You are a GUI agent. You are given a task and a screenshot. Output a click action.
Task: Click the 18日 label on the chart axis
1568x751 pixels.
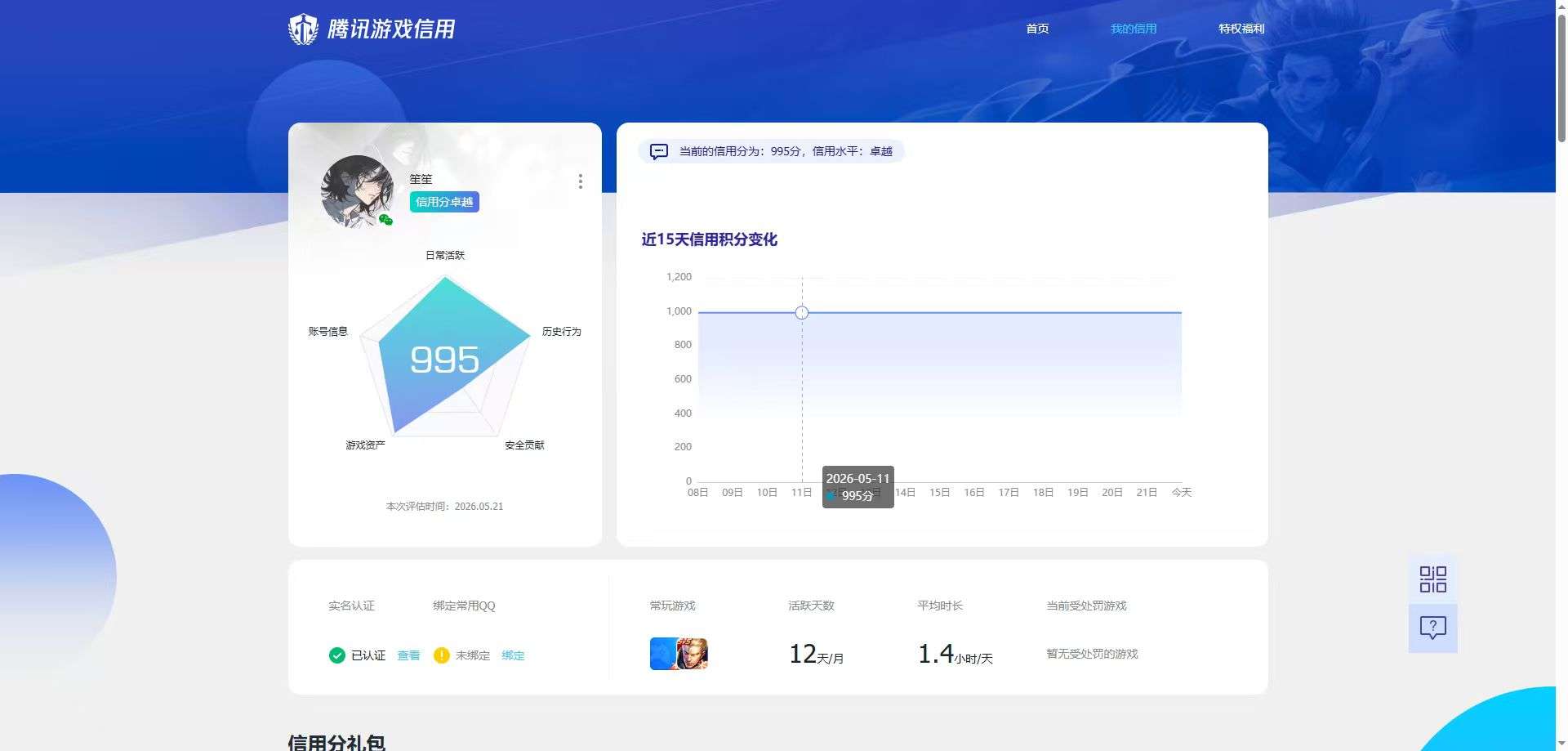(1043, 492)
